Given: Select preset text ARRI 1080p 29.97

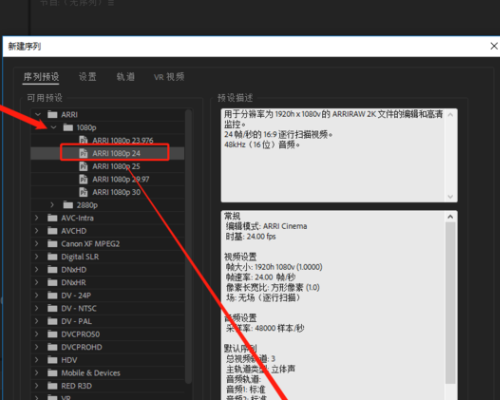Looking at the screenshot, I should click(121, 179).
